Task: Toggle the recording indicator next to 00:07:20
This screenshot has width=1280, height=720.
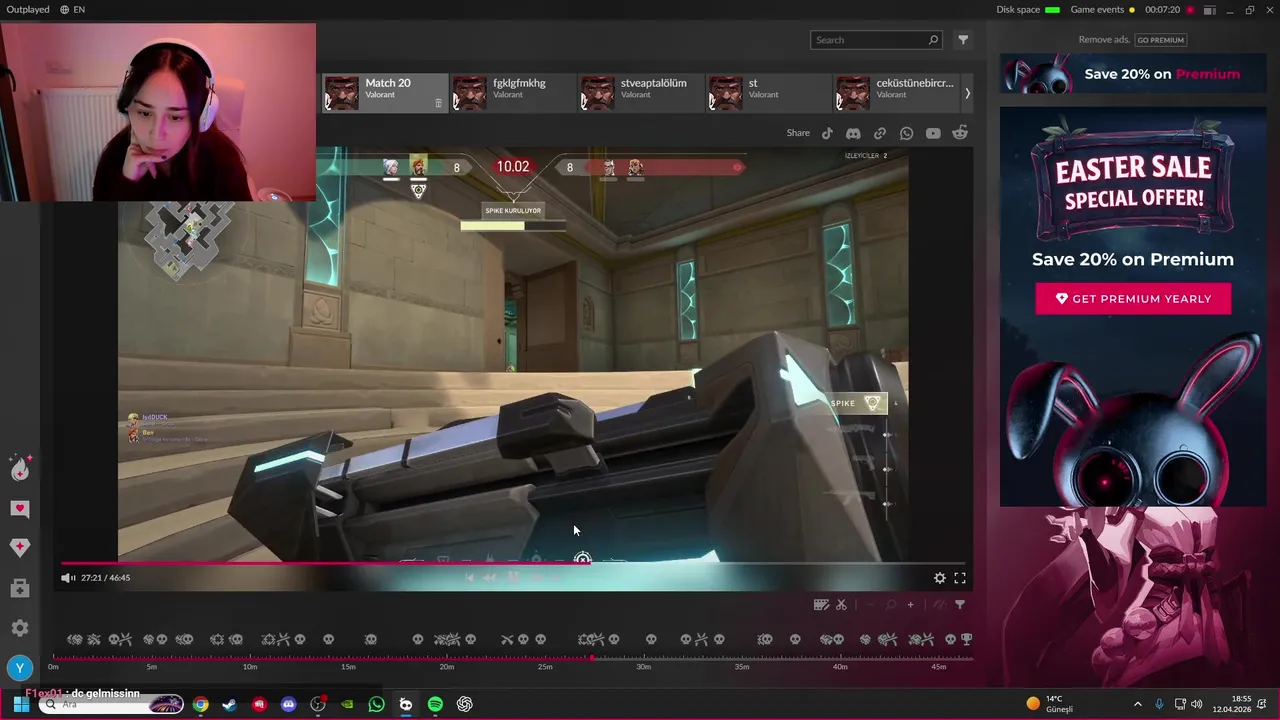Action: (1189, 10)
